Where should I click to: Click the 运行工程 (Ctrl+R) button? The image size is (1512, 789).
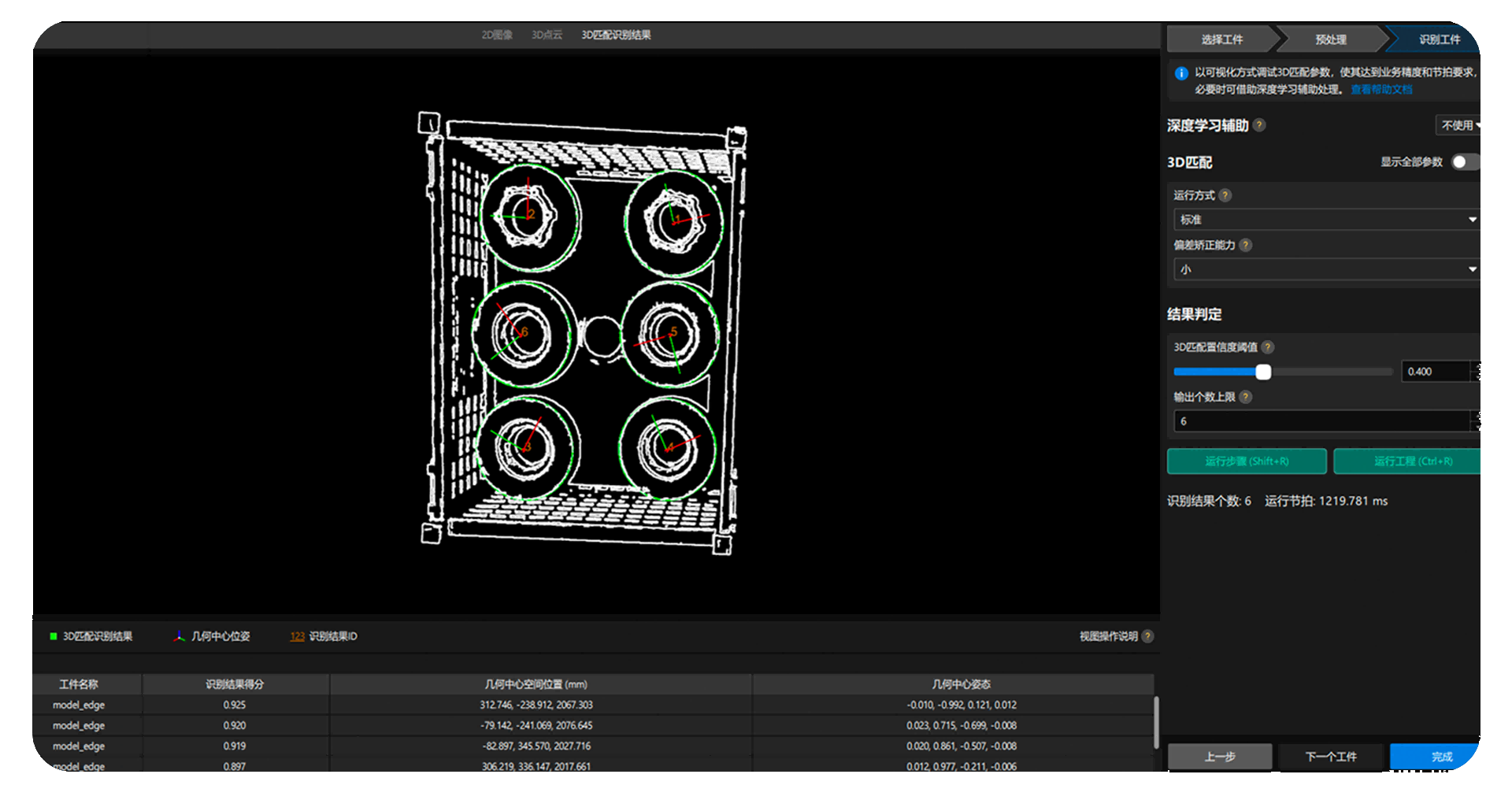pyautogui.click(x=1407, y=461)
